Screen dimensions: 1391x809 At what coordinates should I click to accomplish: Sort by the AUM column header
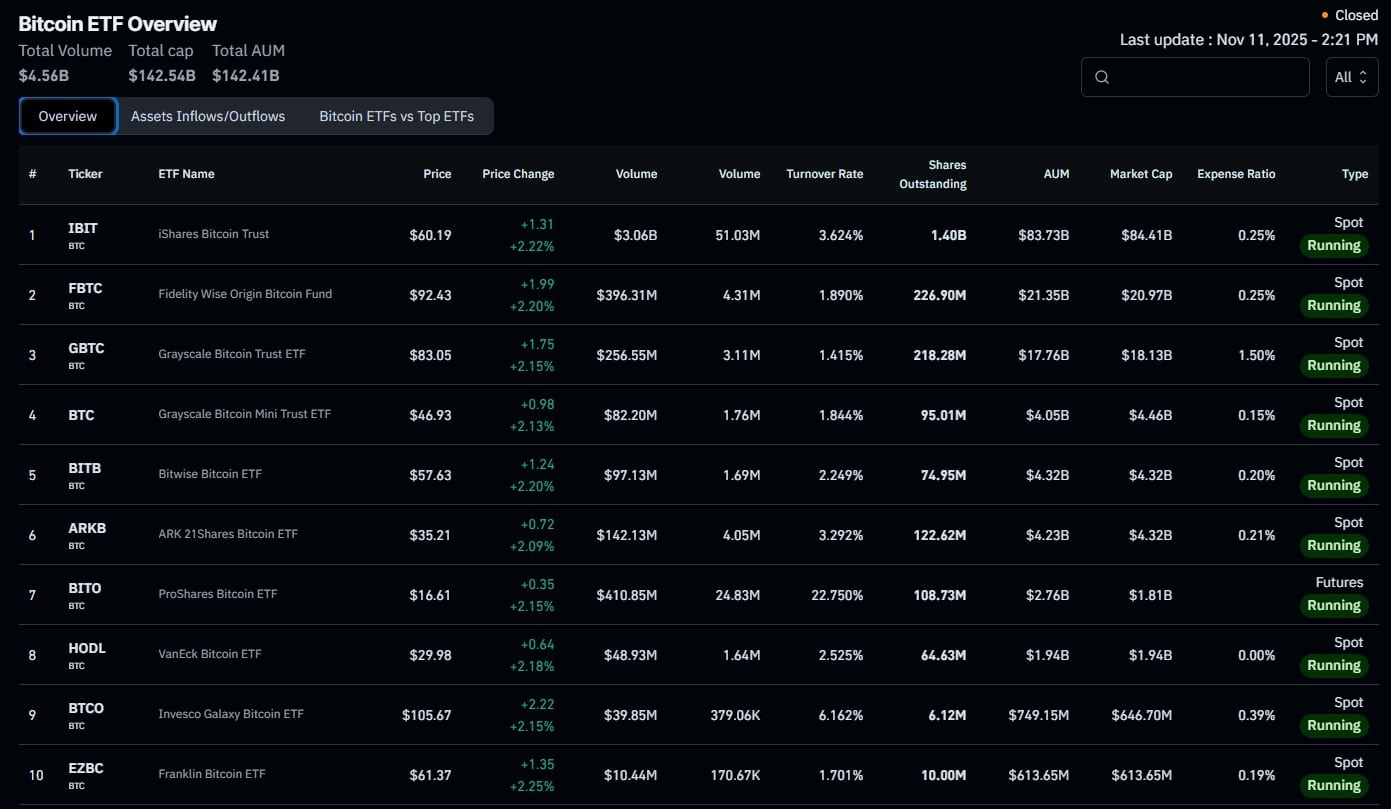[1056, 173]
